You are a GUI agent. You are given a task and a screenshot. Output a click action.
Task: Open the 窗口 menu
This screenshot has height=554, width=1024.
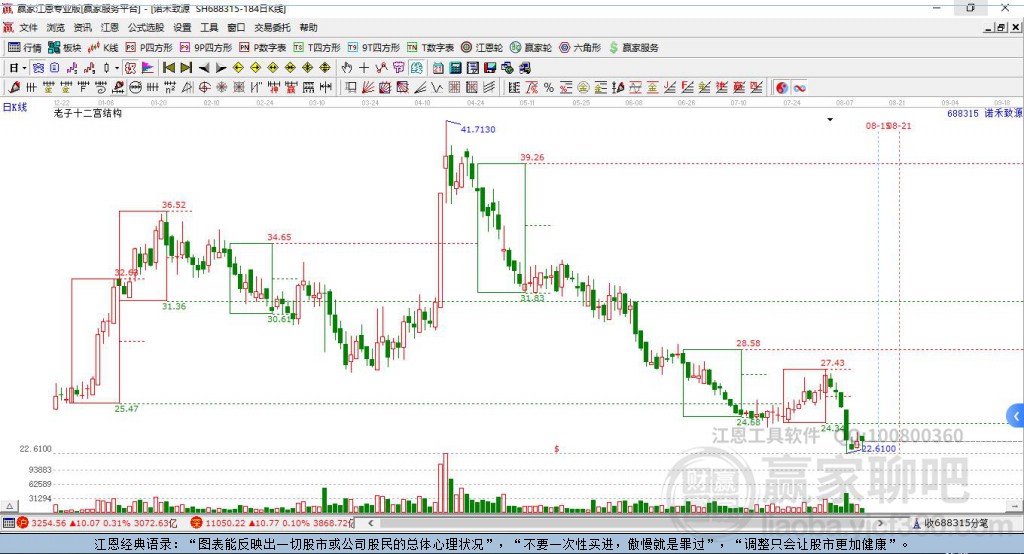[236, 27]
